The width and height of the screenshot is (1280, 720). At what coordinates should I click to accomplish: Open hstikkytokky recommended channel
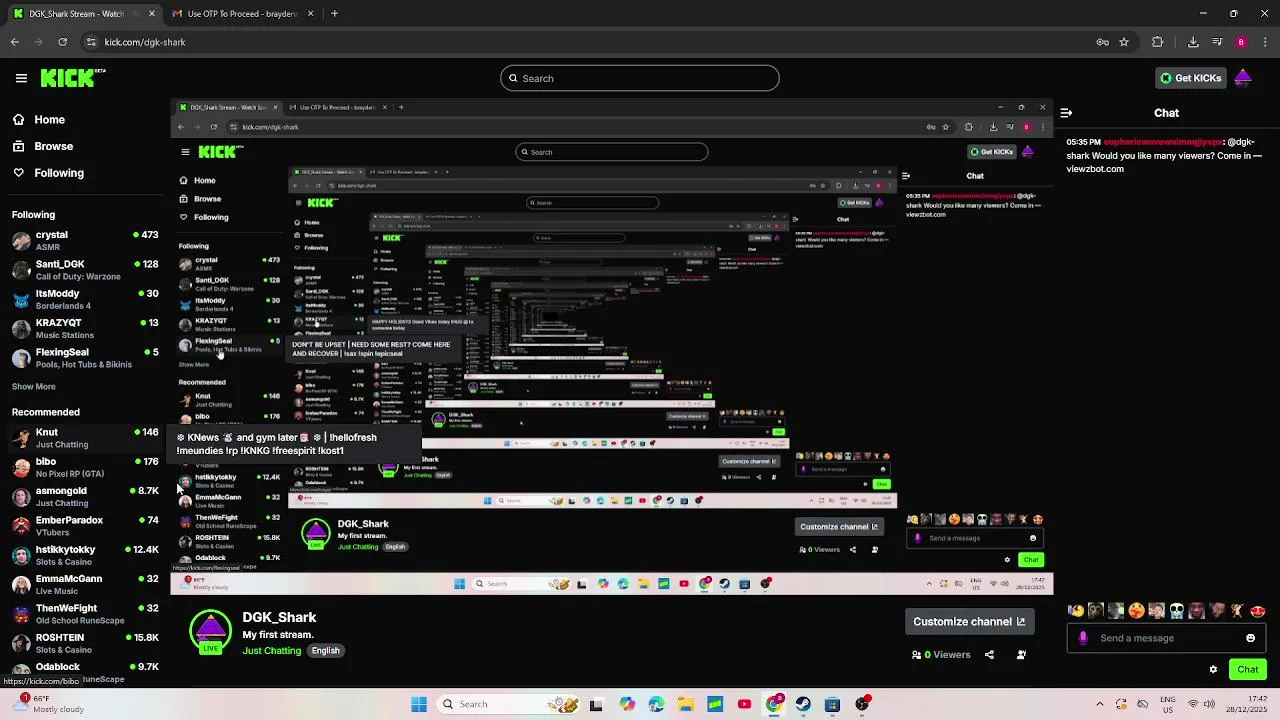[x=85, y=555]
